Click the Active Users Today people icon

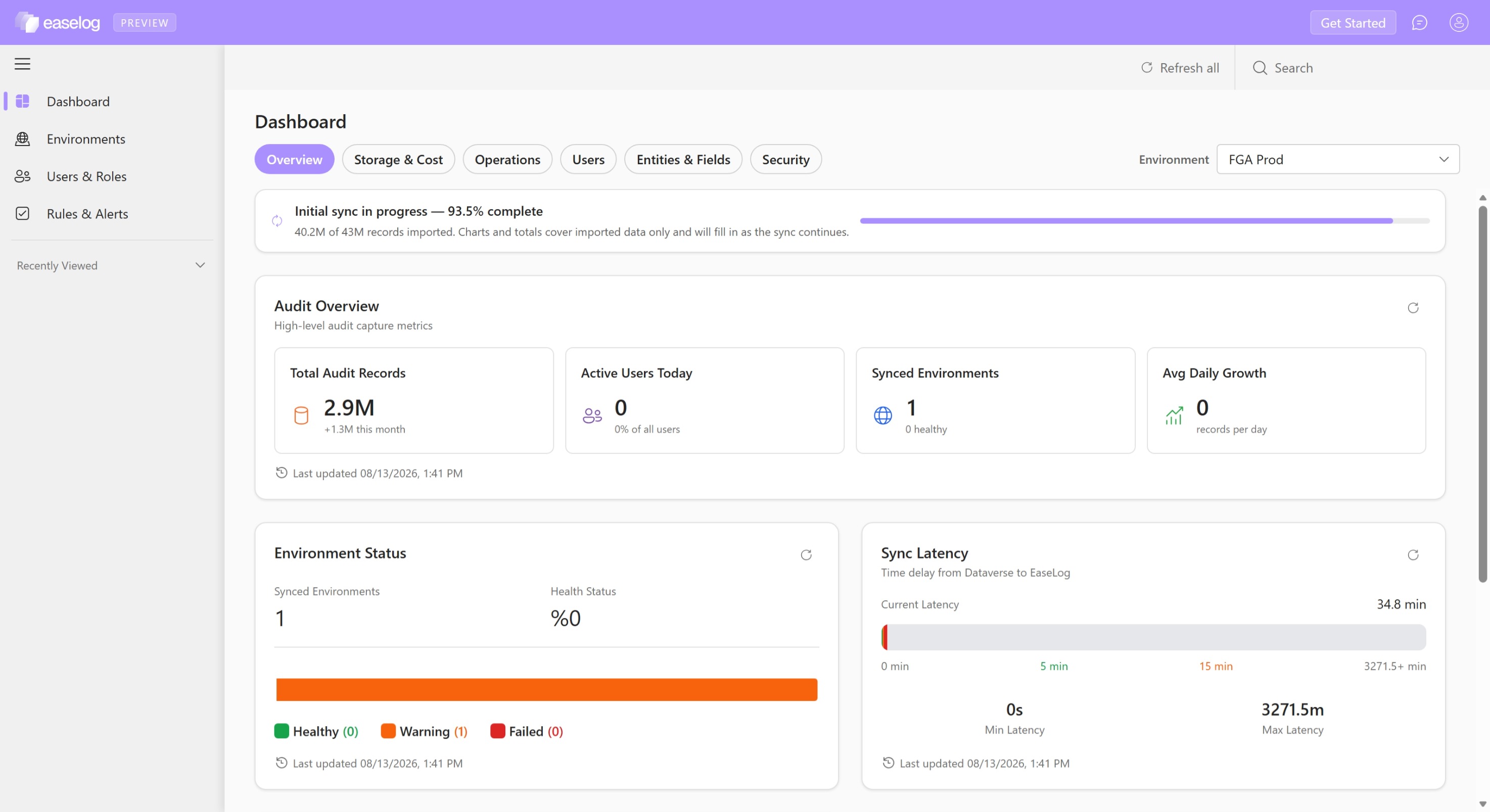pos(592,415)
